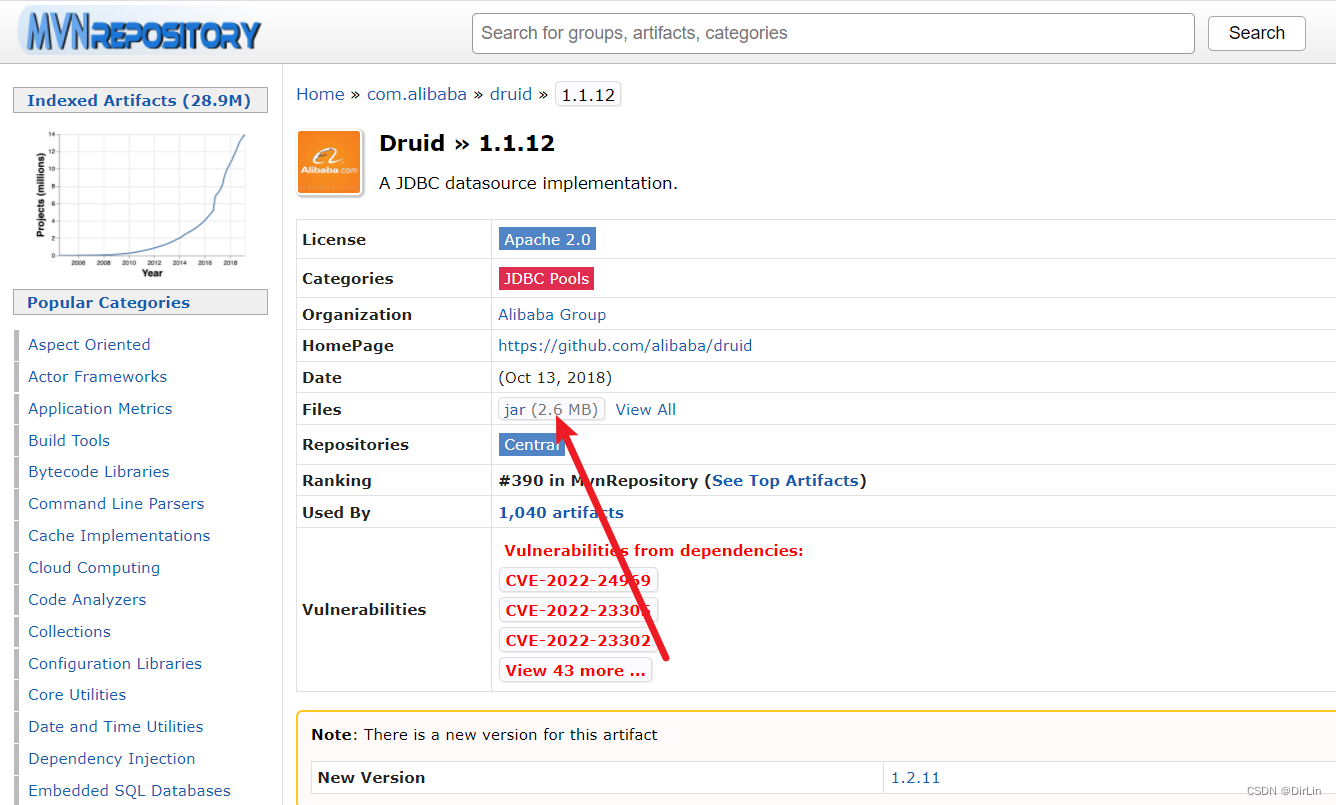The image size is (1336, 805).
Task: Click the Alibaba.com Druid artifact logo
Action: point(330,162)
